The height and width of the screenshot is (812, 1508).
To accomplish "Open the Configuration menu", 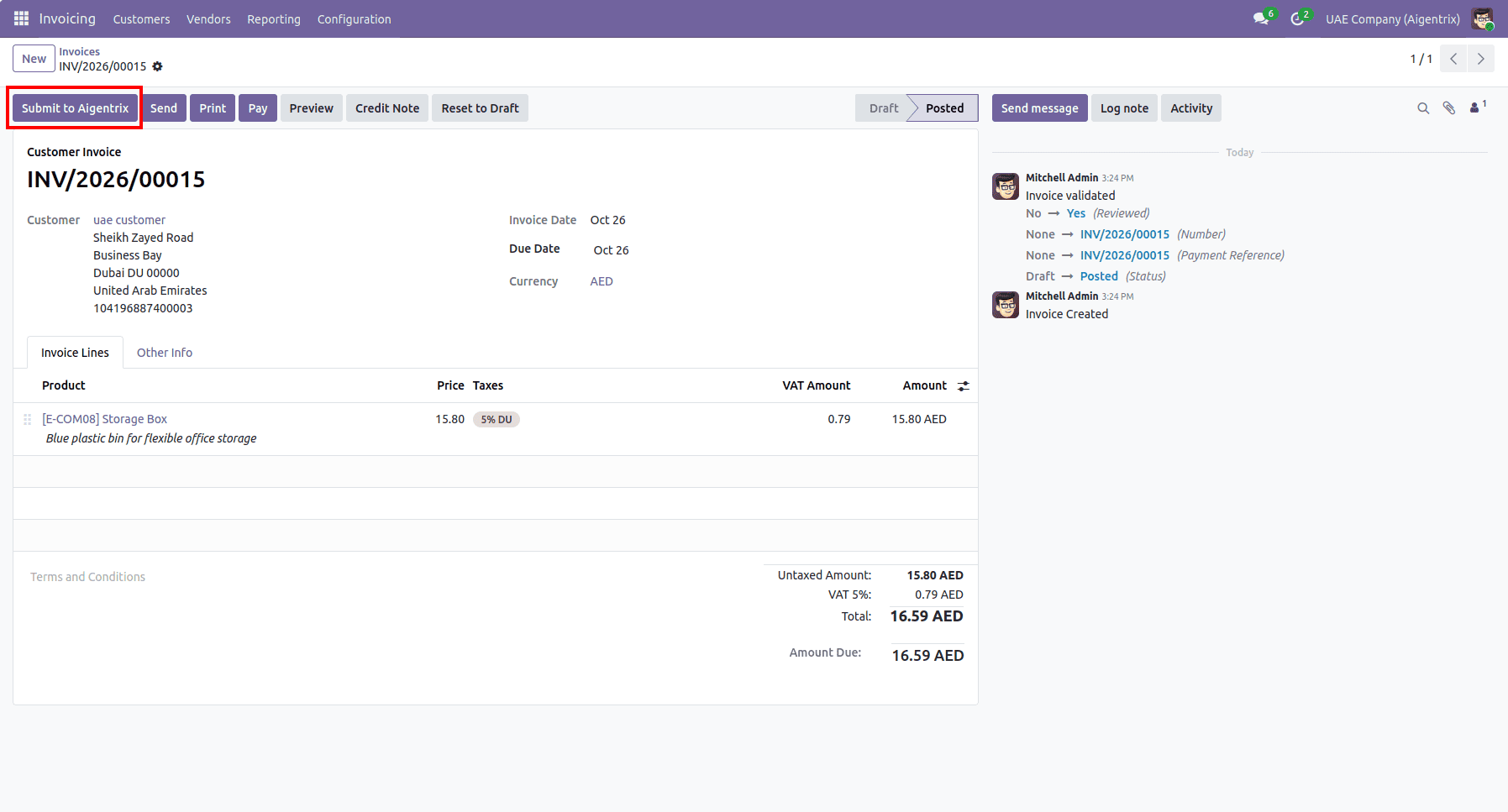I will [x=355, y=19].
